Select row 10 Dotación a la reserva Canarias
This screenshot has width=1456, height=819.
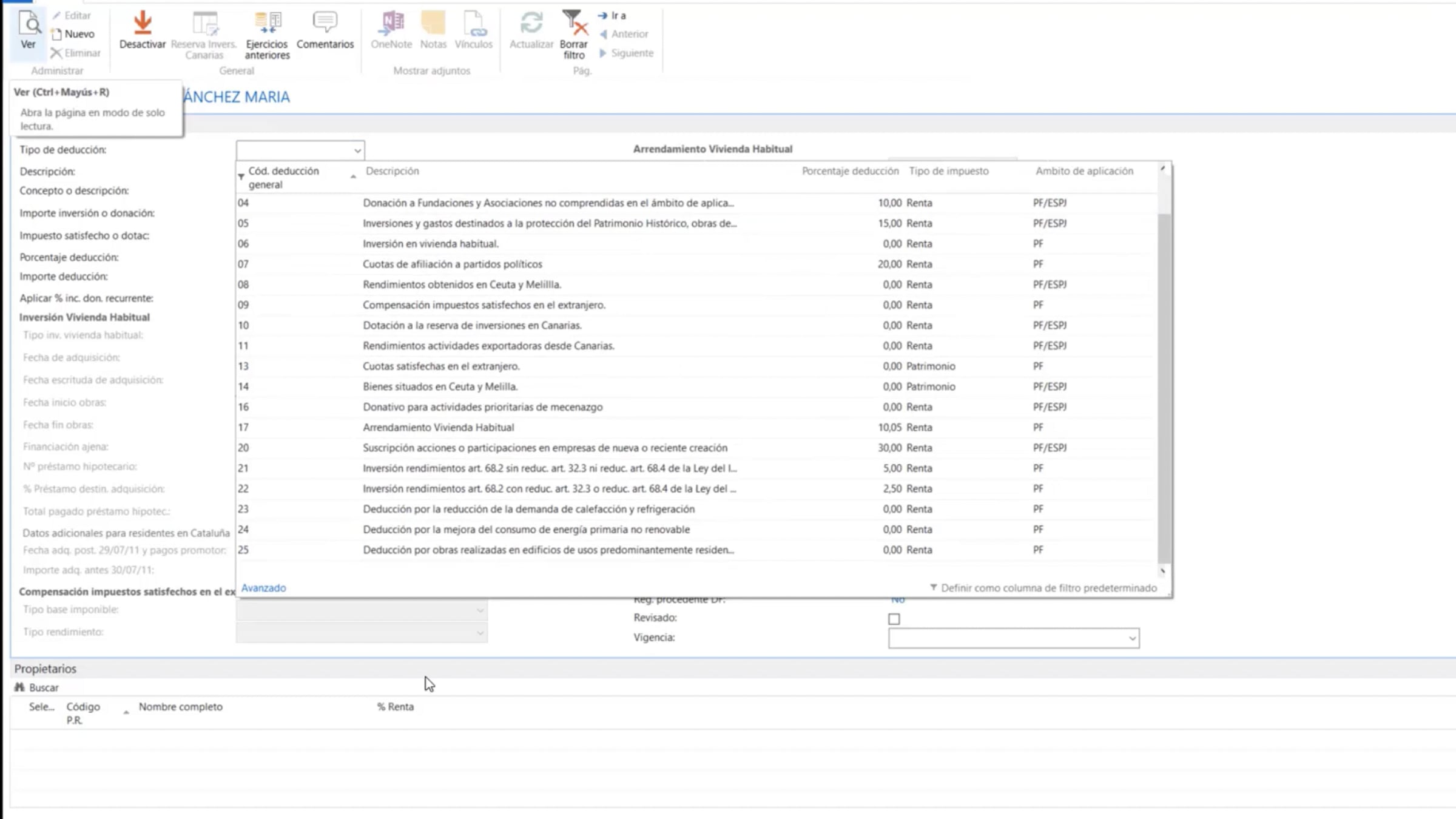pyautogui.click(x=696, y=325)
